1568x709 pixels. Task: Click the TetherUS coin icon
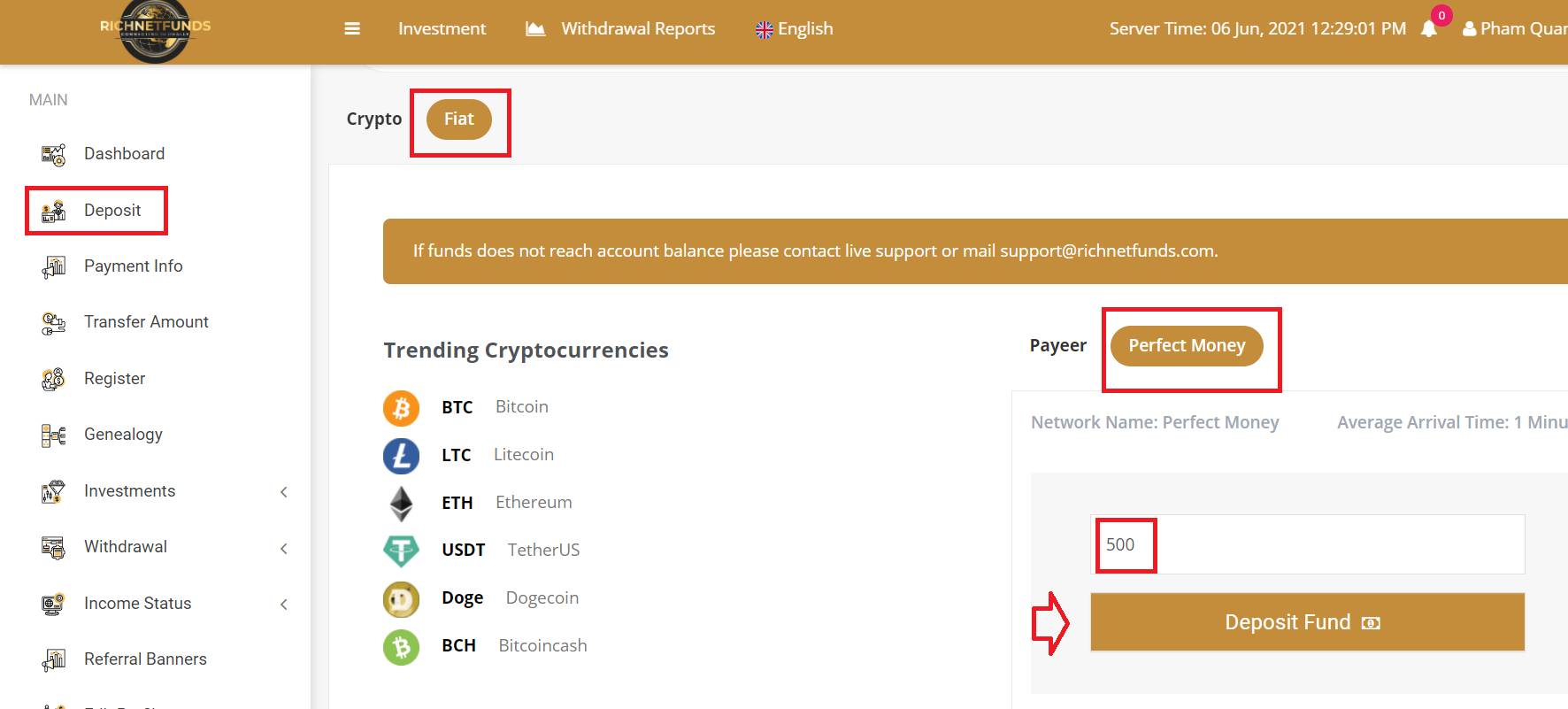pos(401,551)
